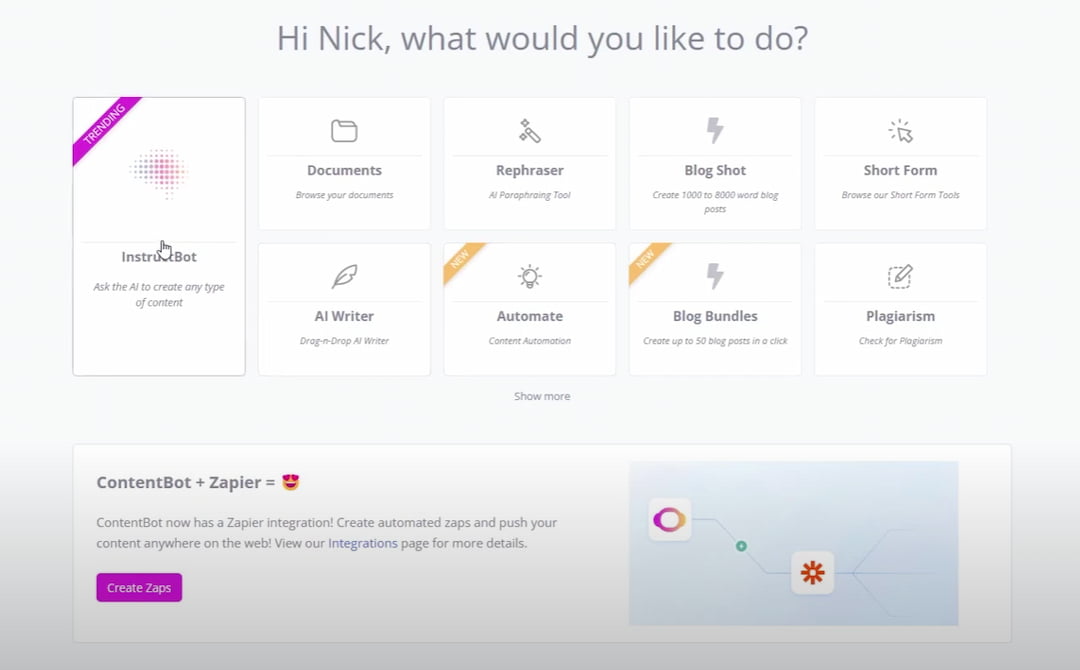Click 'Drag-n-Drop AI Writer' description
This screenshot has width=1080, height=670.
(344, 341)
